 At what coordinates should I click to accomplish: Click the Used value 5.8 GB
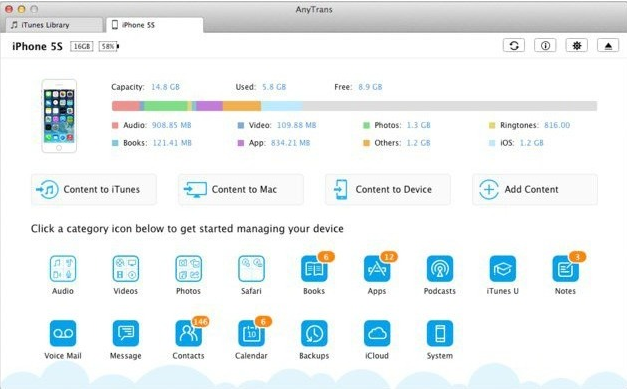(274, 87)
